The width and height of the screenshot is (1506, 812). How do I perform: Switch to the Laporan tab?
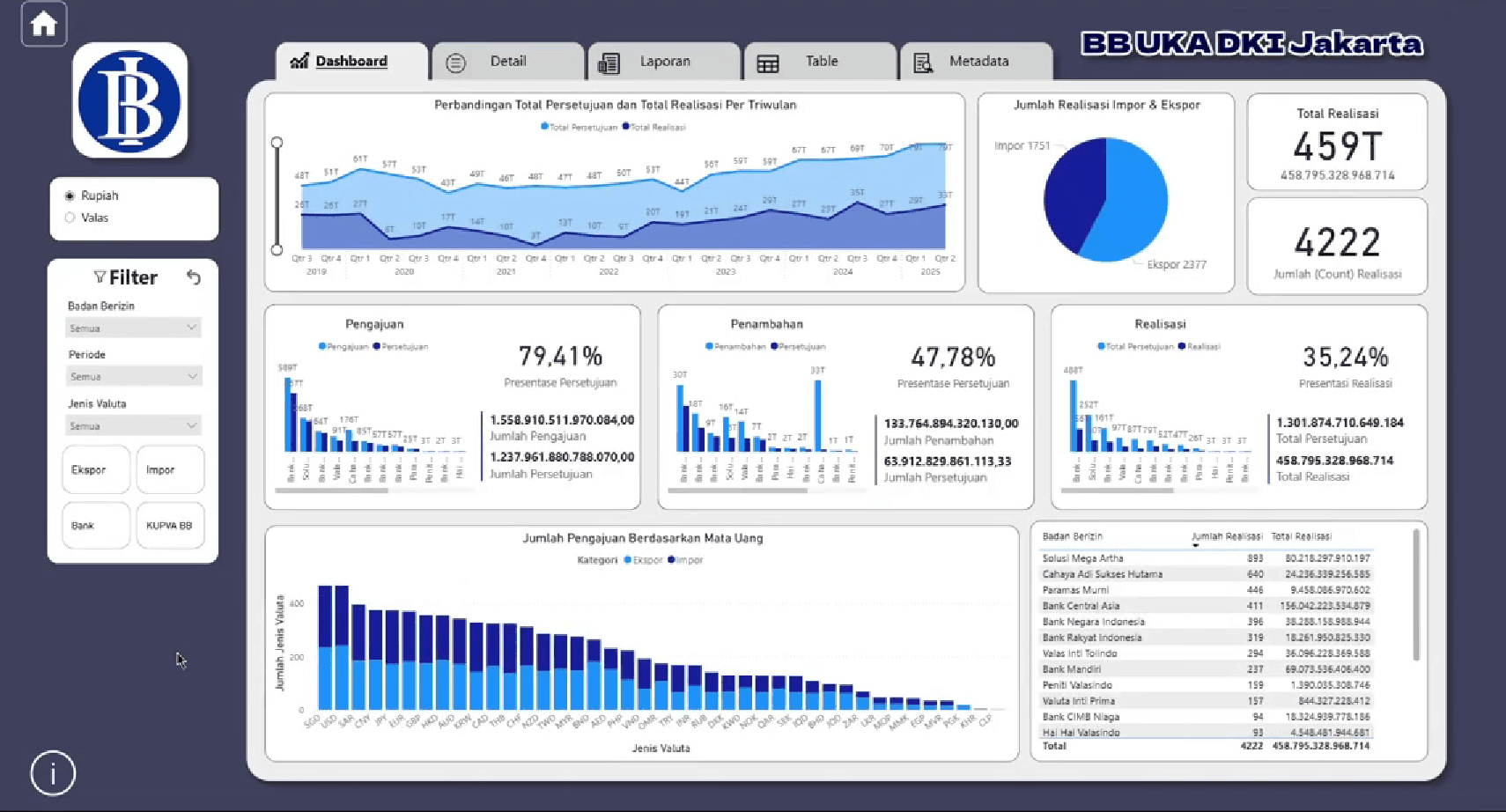[x=665, y=62]
